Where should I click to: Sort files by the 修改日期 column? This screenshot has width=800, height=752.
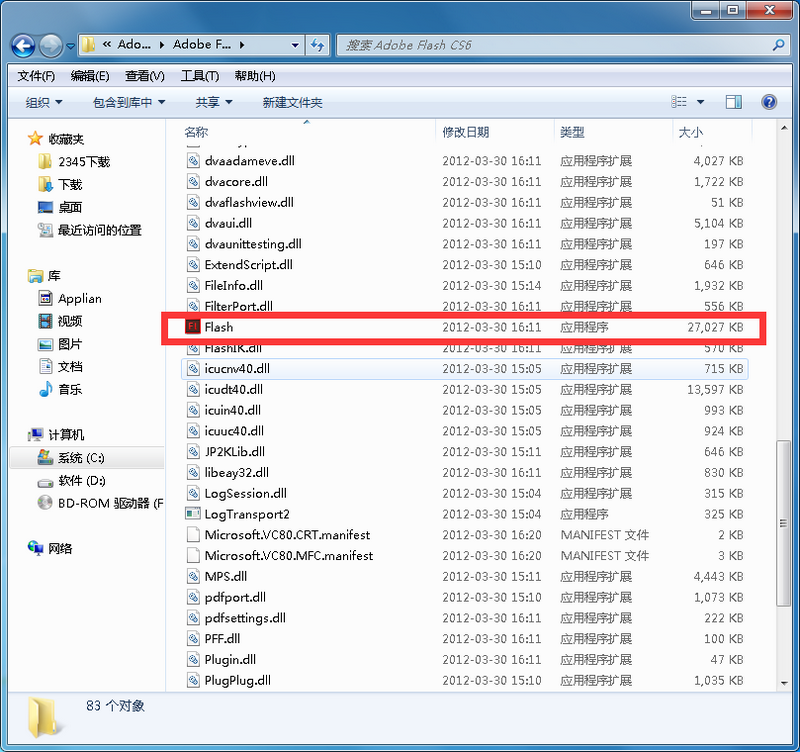(466, 131)
